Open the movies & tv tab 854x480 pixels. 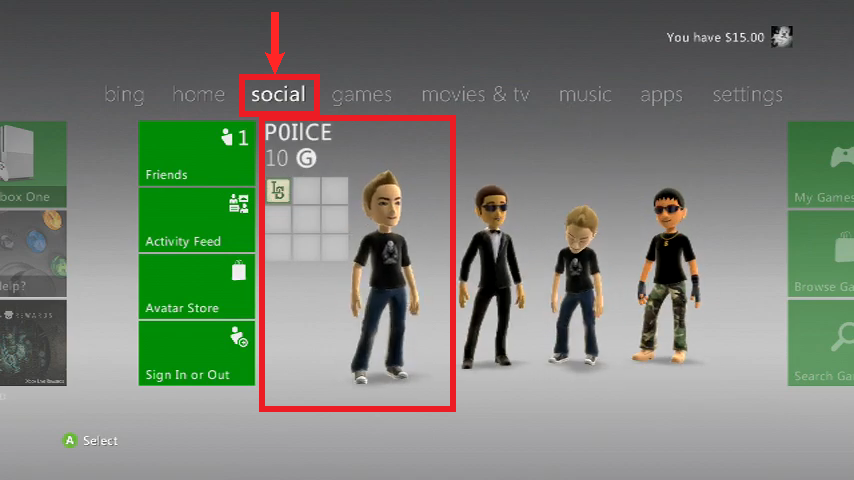tap(475, 94)
